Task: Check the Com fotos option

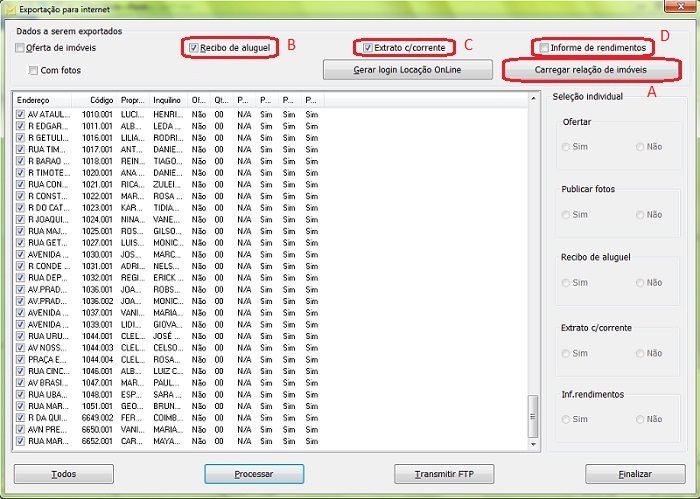Action: click(x=34, y=71)
